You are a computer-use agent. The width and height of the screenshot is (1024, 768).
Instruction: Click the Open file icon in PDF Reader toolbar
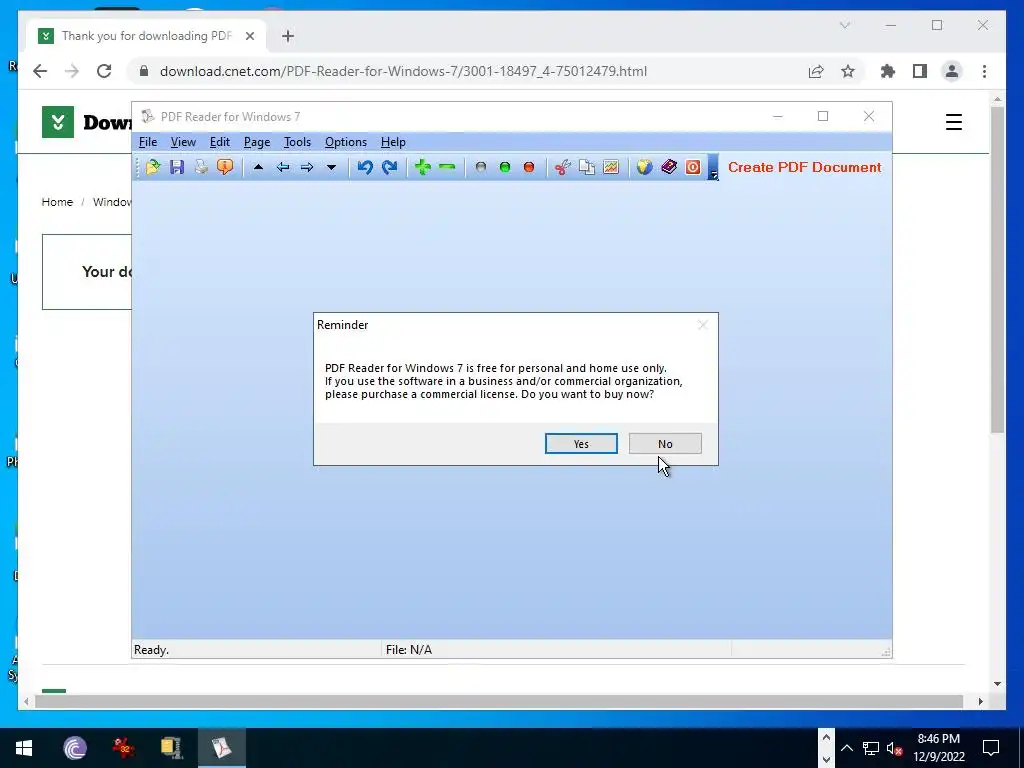coord(153,167)
